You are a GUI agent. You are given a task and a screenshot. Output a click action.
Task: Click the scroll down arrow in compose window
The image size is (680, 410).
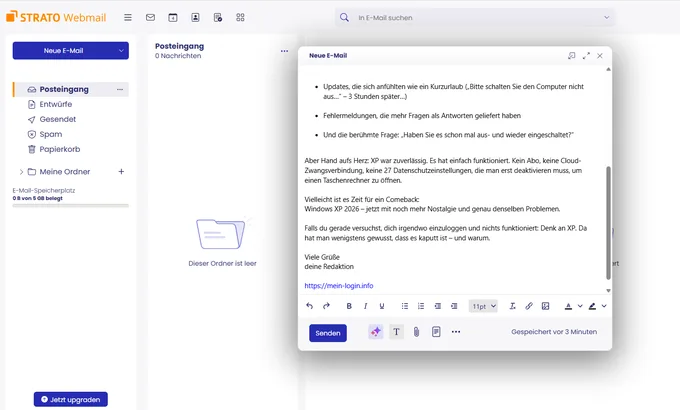[x=608, y=291]
